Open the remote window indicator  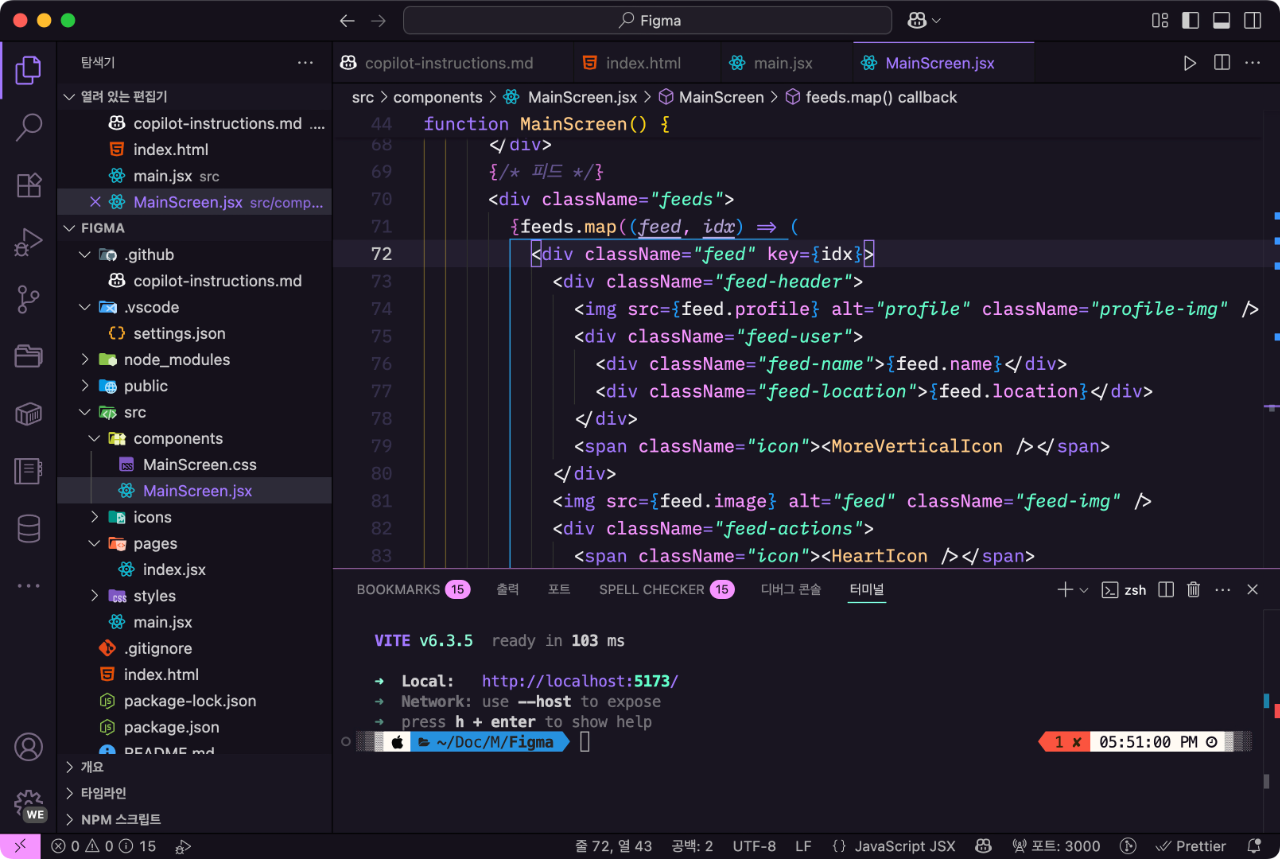pyautogui.click(x=20, y=846)
